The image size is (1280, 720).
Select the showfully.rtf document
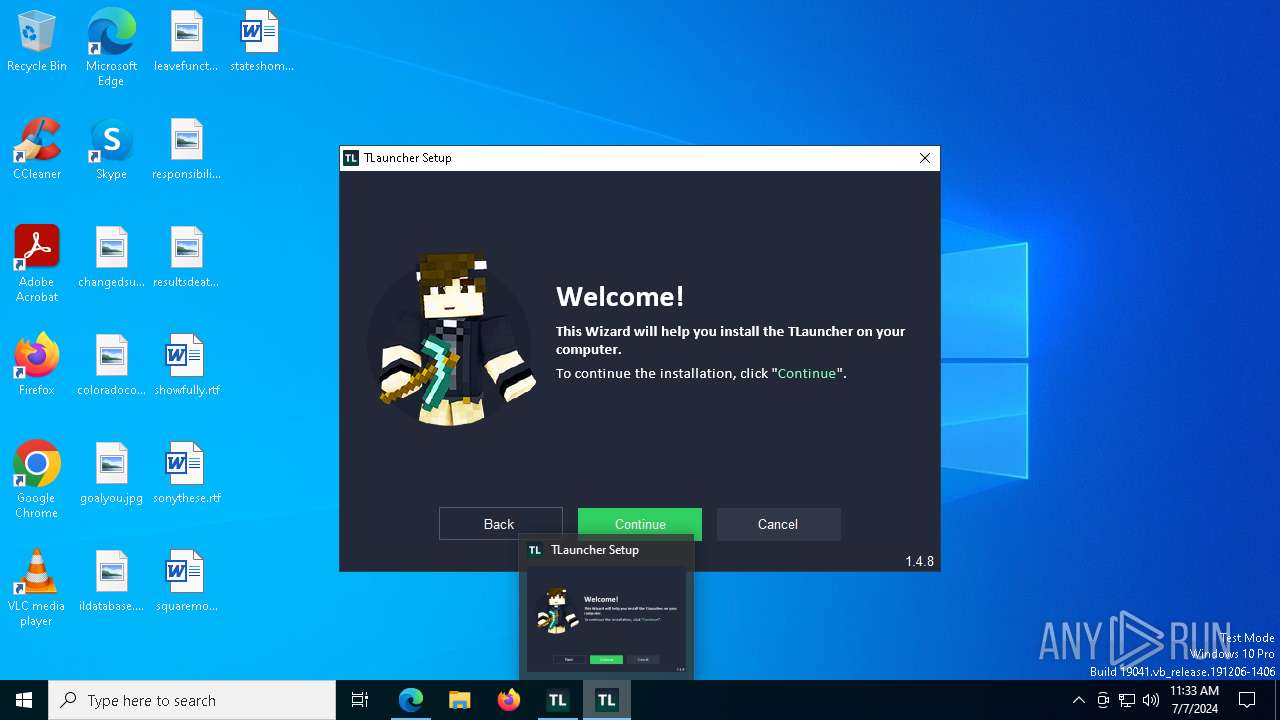click(186, 366)
